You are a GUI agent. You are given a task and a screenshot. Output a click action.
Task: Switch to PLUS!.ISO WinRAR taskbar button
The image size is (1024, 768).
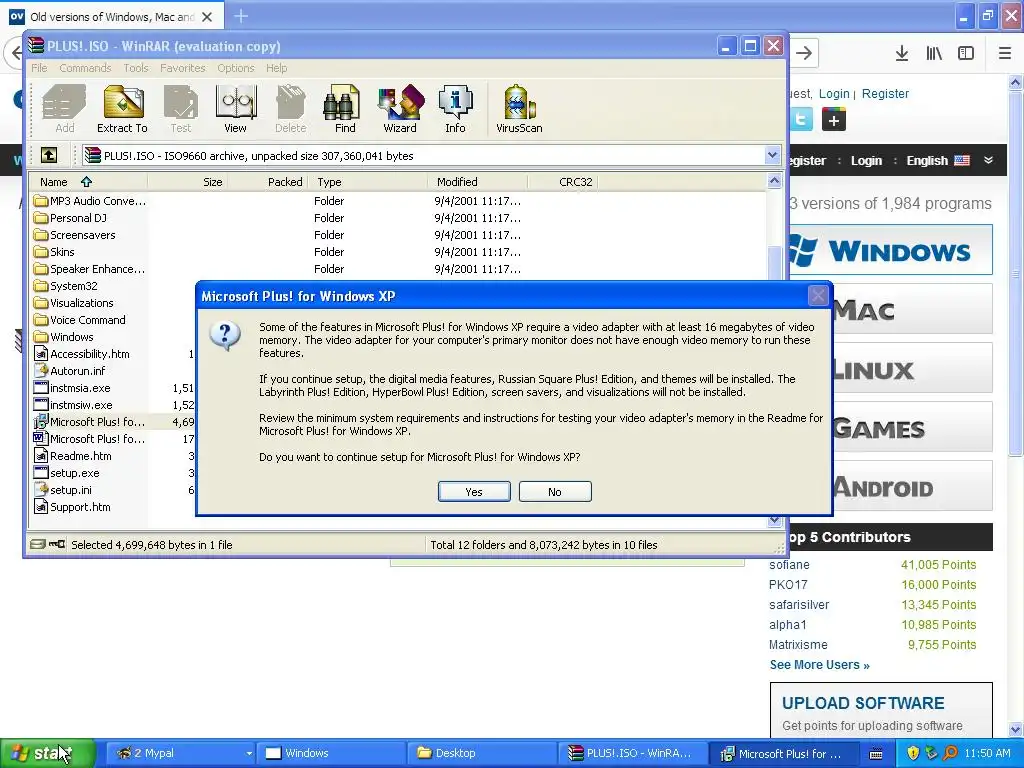(x=632, y=753)
